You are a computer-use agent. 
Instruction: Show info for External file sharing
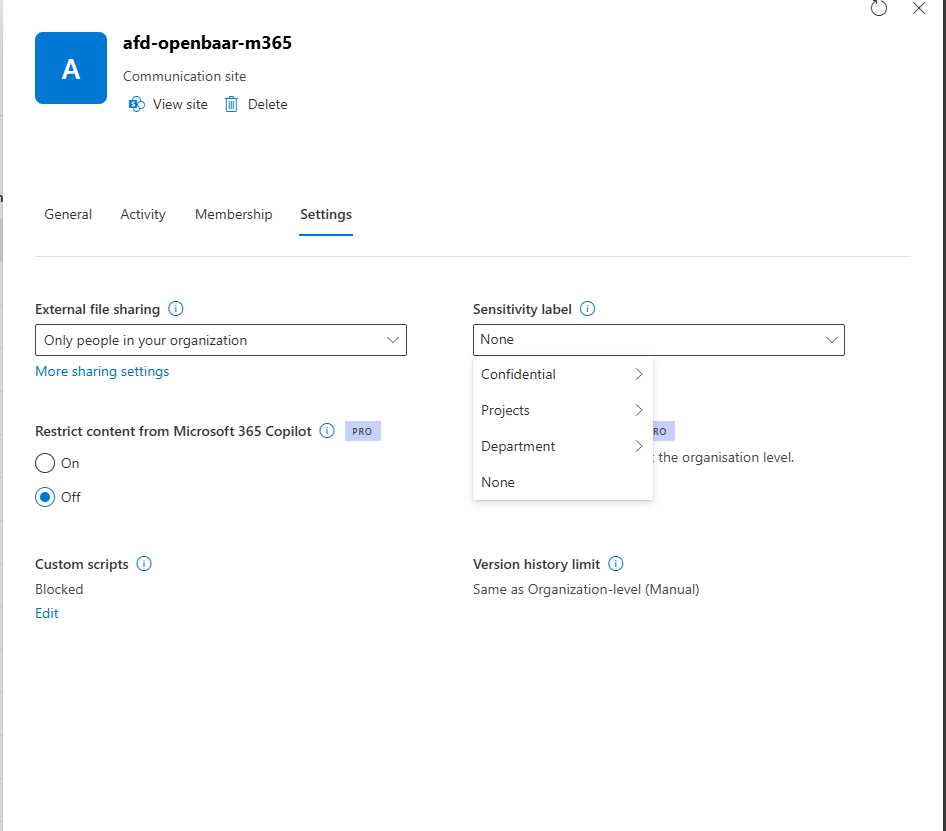tap(176, 309)
